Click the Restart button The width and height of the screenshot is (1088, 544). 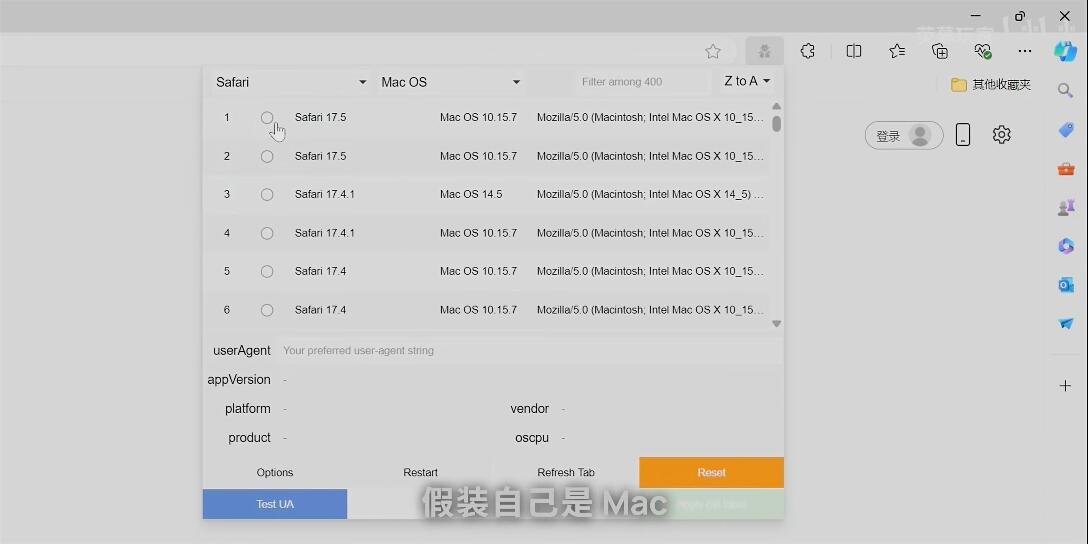420,473
